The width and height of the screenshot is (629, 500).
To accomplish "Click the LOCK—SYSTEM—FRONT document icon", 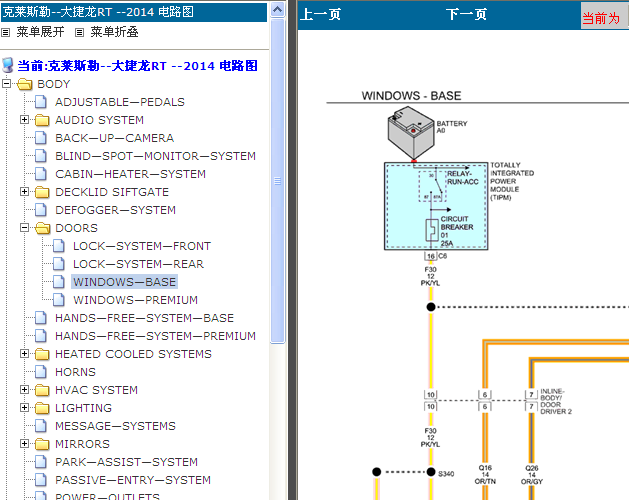I will click(59, 246).
